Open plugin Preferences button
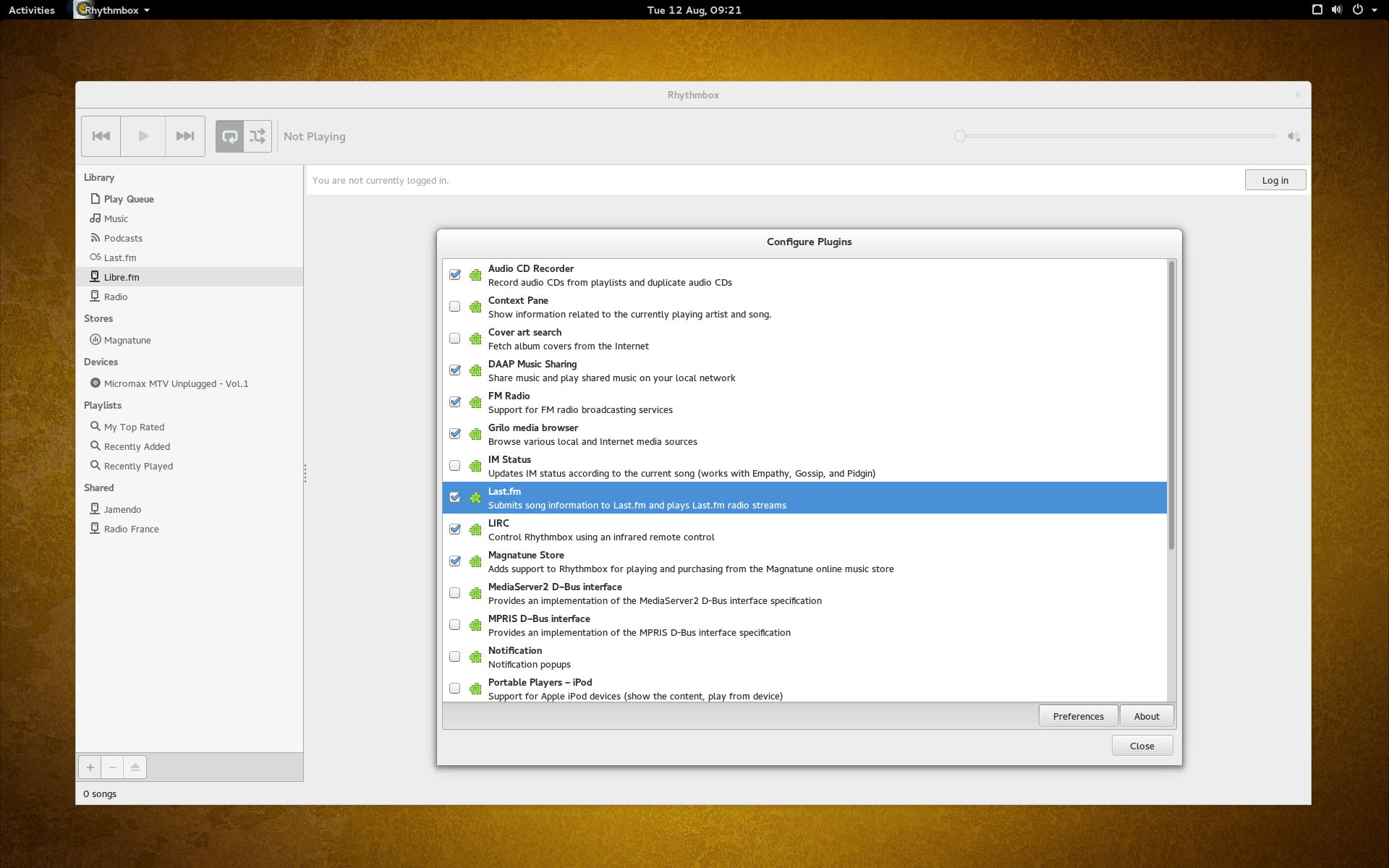The height and width of the screenshot is (868, 1389). pyautogui.click(x=1078, y=716)
